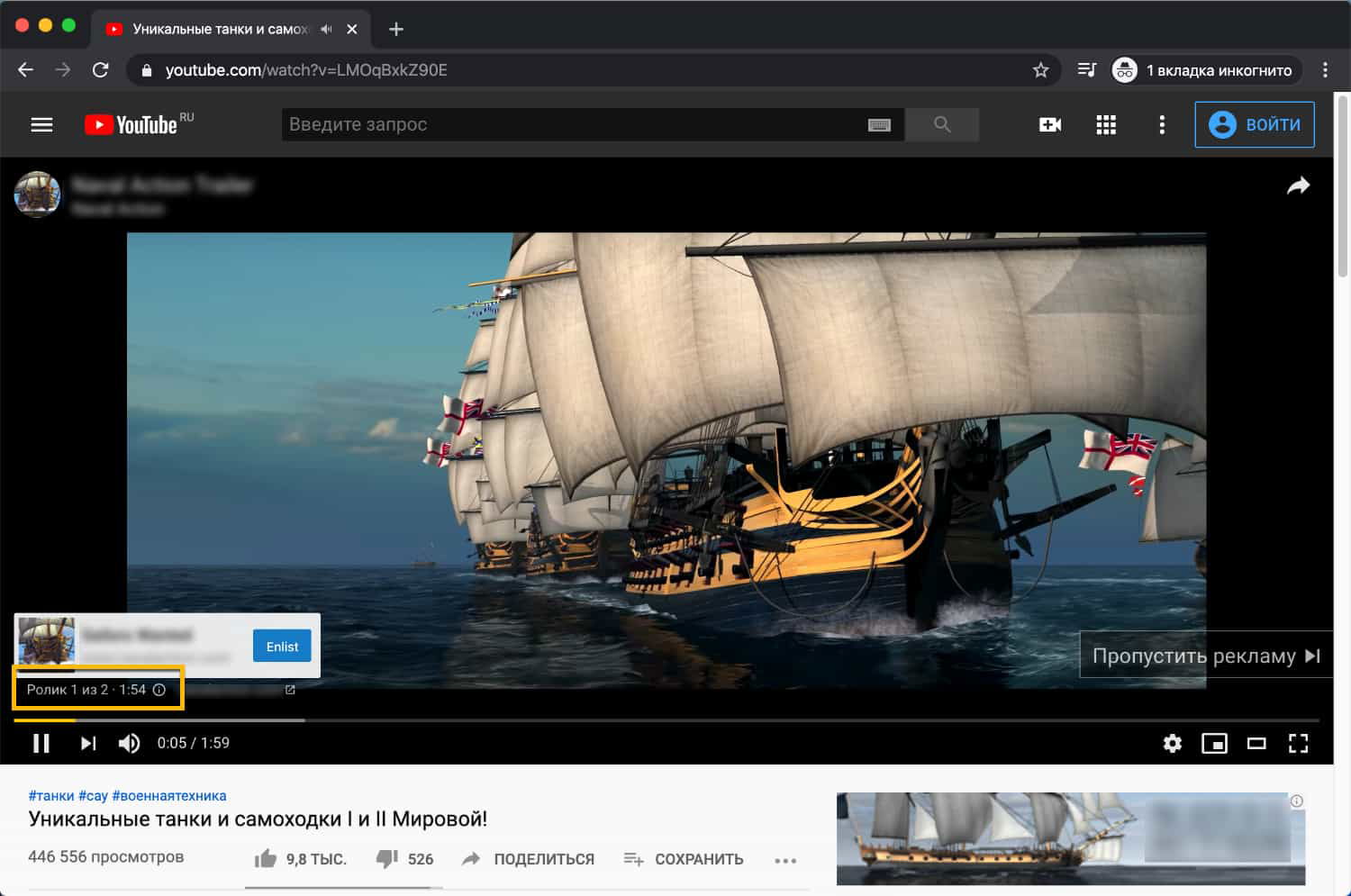Open the #сау hashtag link
Image resolution: width=1351 pixels, height=896 pixels.
(x=93, y=795)
